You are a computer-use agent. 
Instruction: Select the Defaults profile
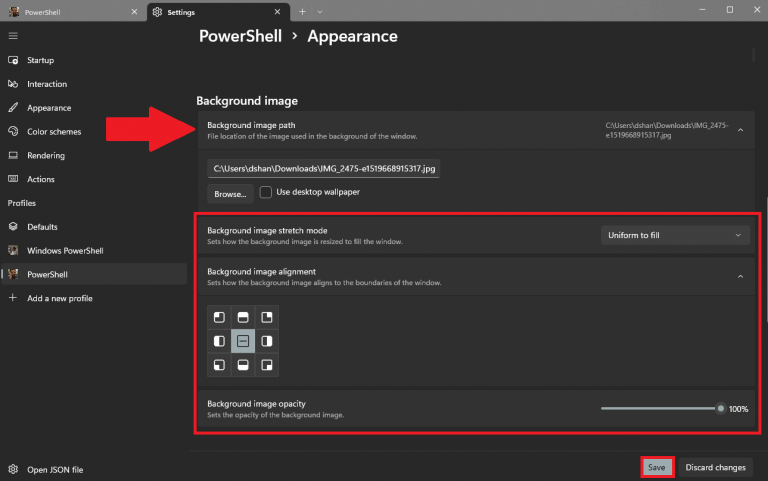pyautogui.click(x=94, y=226)
